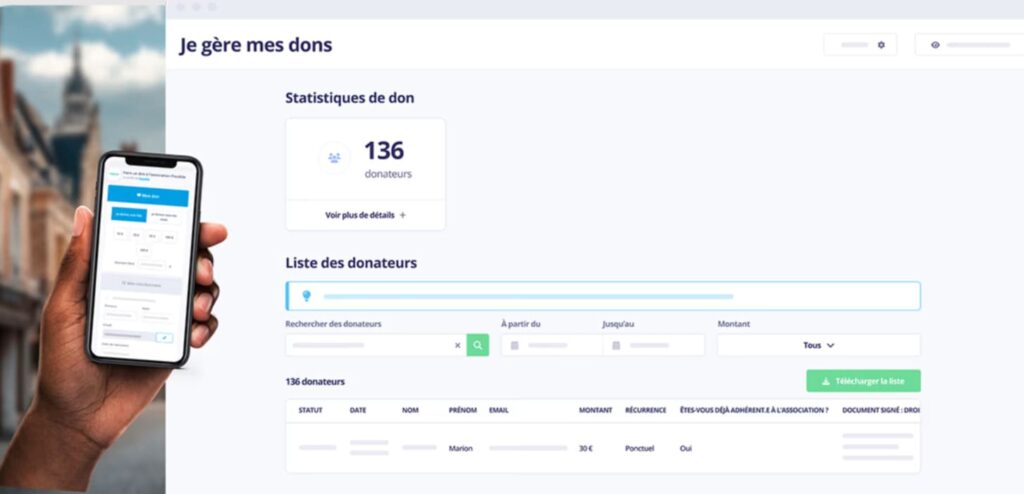
Task: Toggle the eye preview icon in header
Action: point(935,45)
